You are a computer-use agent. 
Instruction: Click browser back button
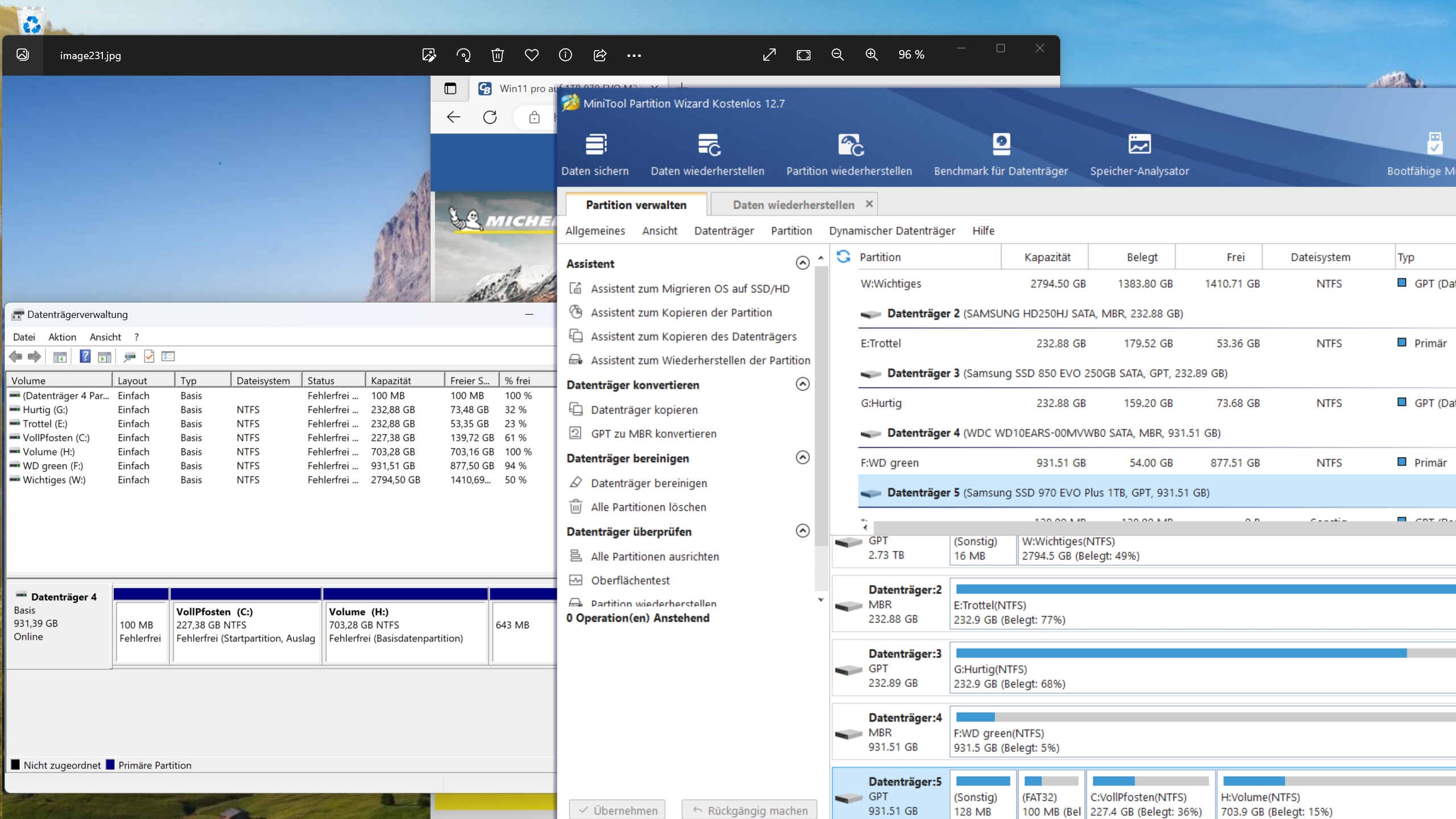point(453,117)
